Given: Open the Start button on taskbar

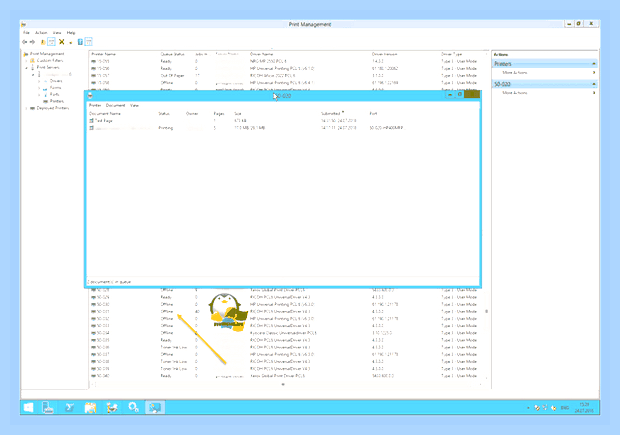Looking at the screenshot, I should pos(28,407).
